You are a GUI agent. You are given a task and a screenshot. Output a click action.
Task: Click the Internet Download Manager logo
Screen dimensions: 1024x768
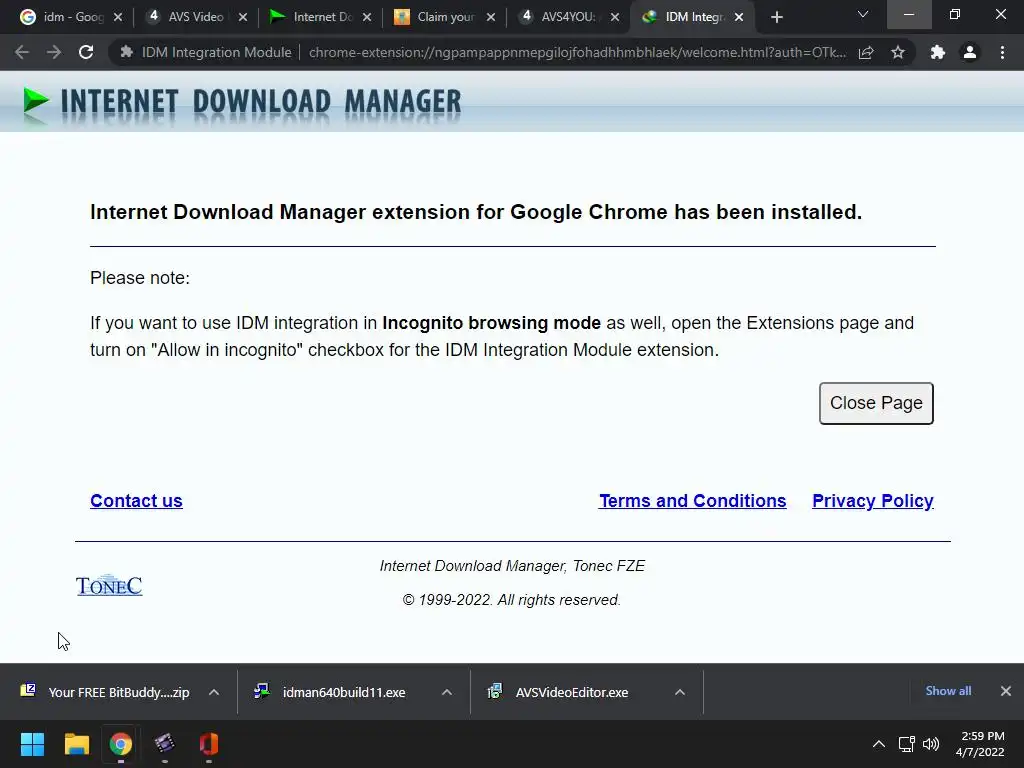pyautogui.click(x=242, y=103)
